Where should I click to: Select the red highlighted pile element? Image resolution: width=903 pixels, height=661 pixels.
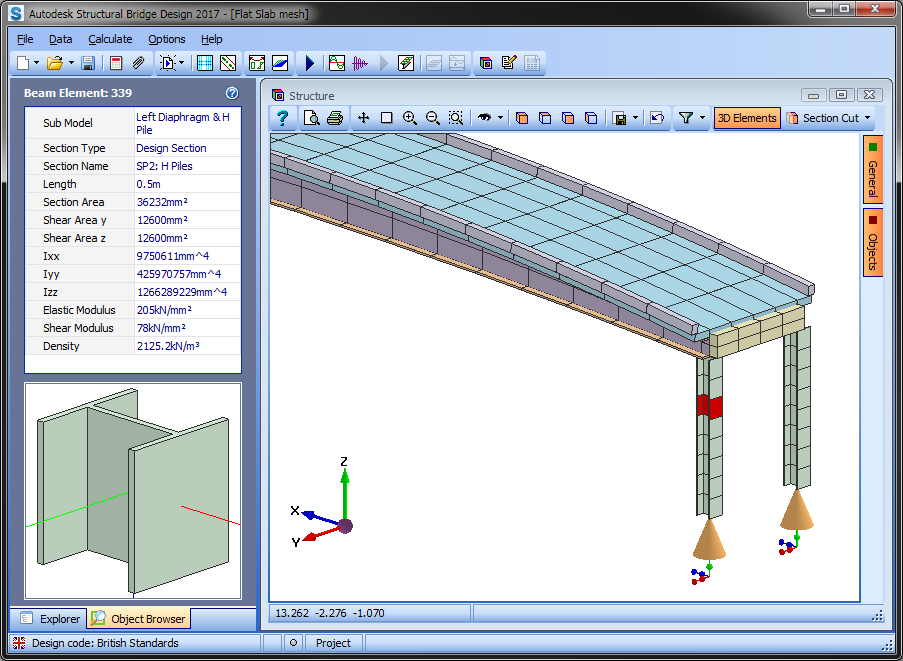(710, 407)
